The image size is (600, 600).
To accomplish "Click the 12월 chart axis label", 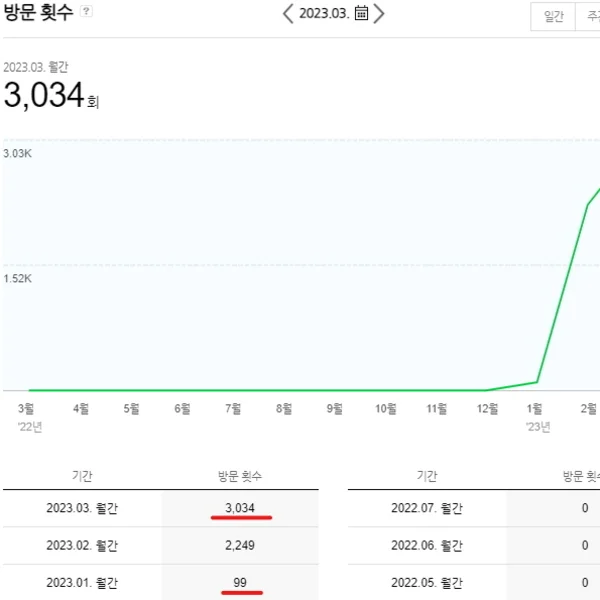I will 487,408.
